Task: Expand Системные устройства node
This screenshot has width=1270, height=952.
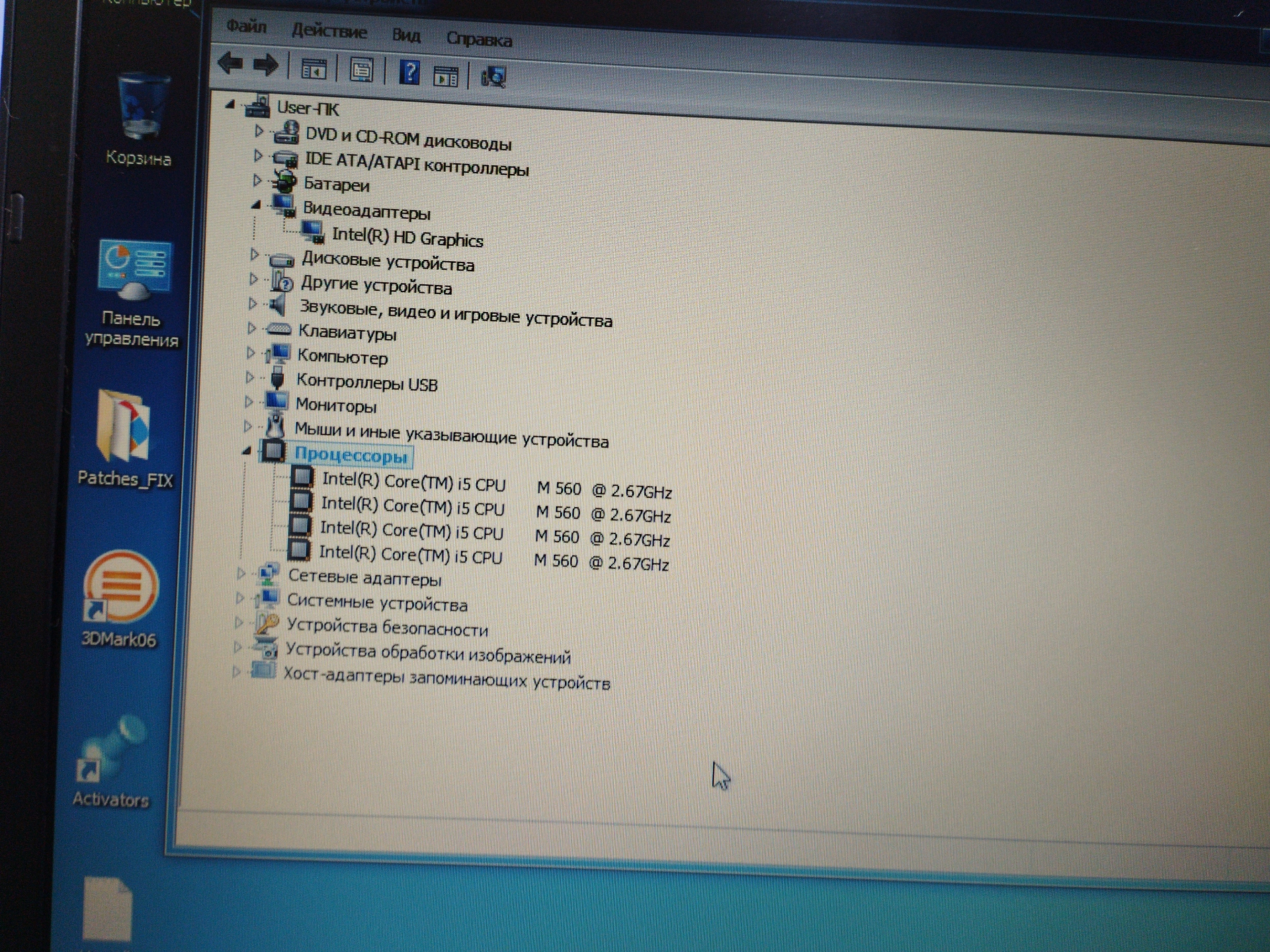Action: point(239,598)
